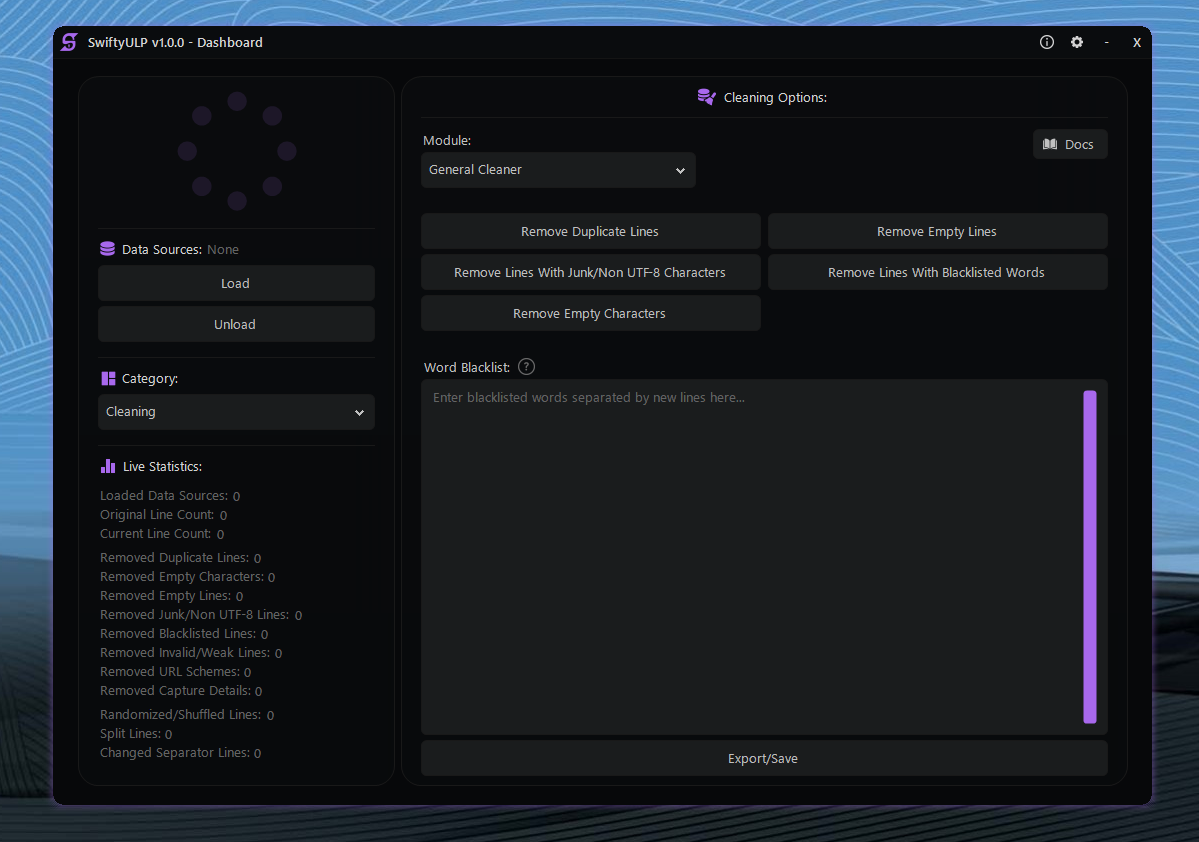Click the Category grid icon

click(107, 378)
